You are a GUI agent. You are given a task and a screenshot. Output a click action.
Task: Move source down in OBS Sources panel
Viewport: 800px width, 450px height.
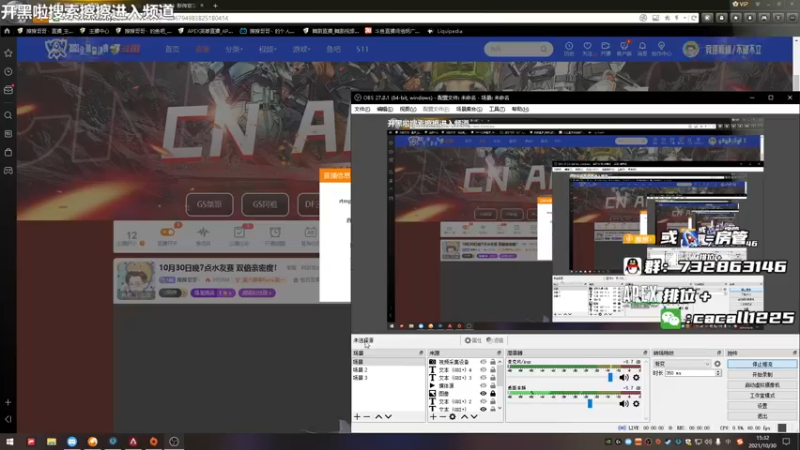[474, 417]
